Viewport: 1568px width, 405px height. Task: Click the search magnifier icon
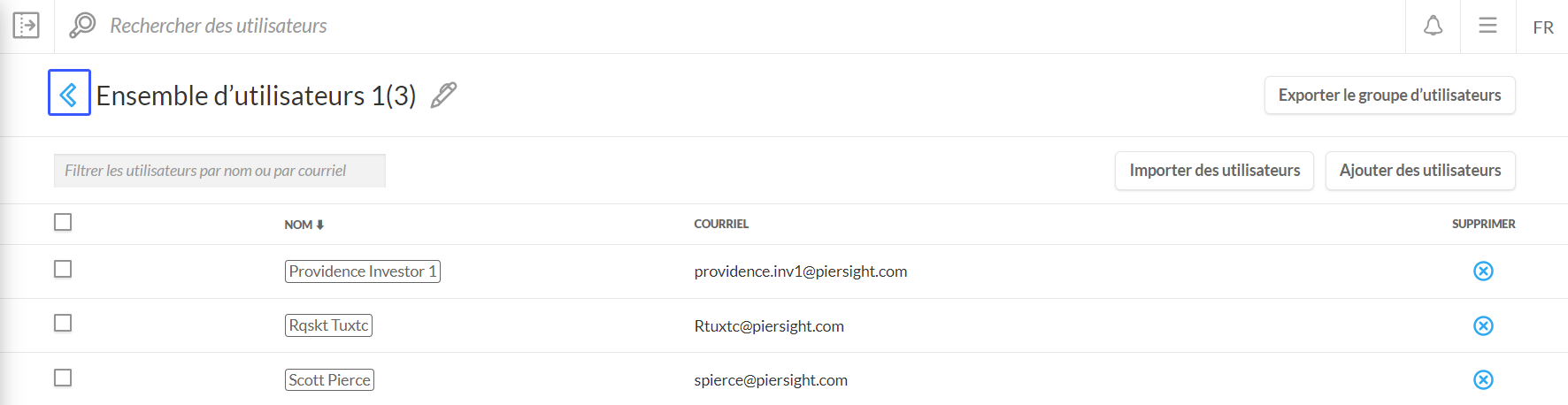point(82,26)
